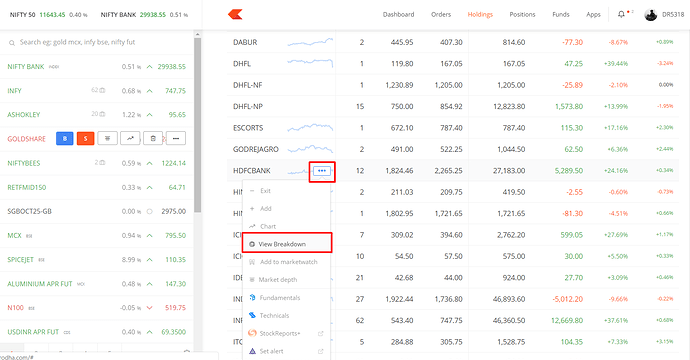Open the DR5318 profile menu
The image size is (690, 360).
point(664,15)
